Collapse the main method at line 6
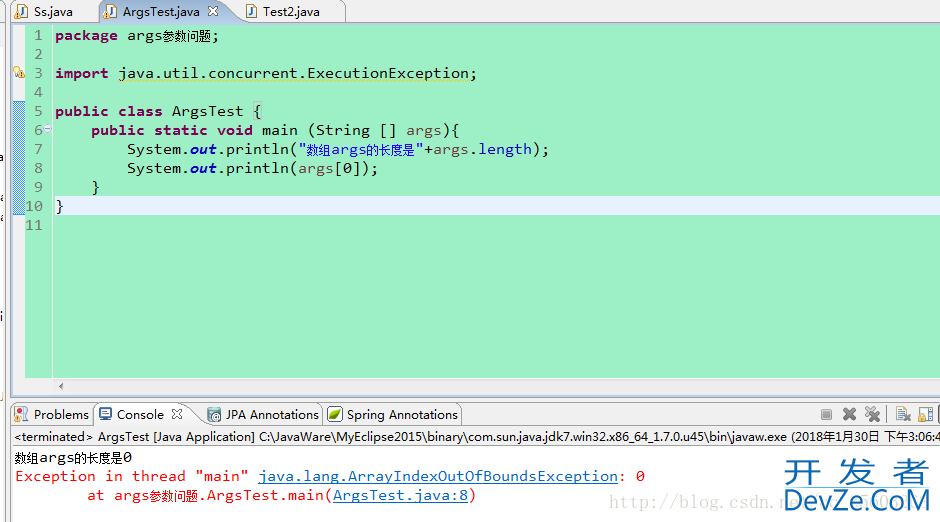 pyautogui.click(x=47, y=129)
